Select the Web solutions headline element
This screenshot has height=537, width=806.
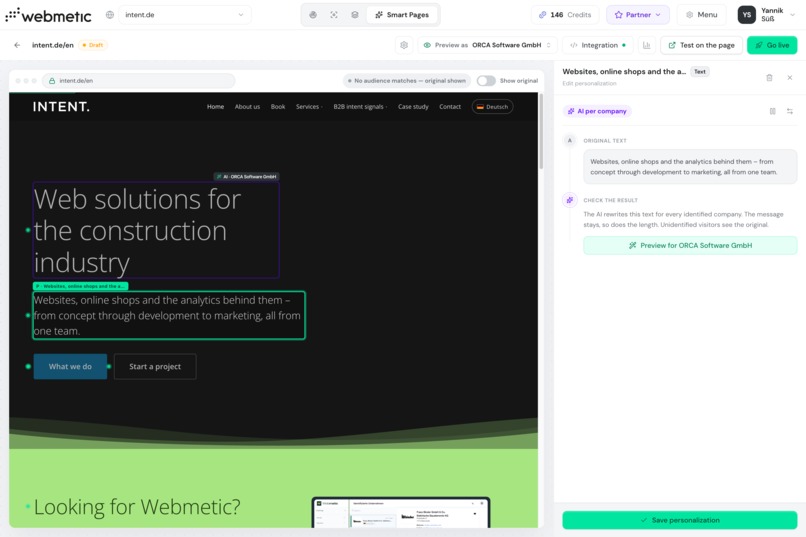(x=156, y=230)
